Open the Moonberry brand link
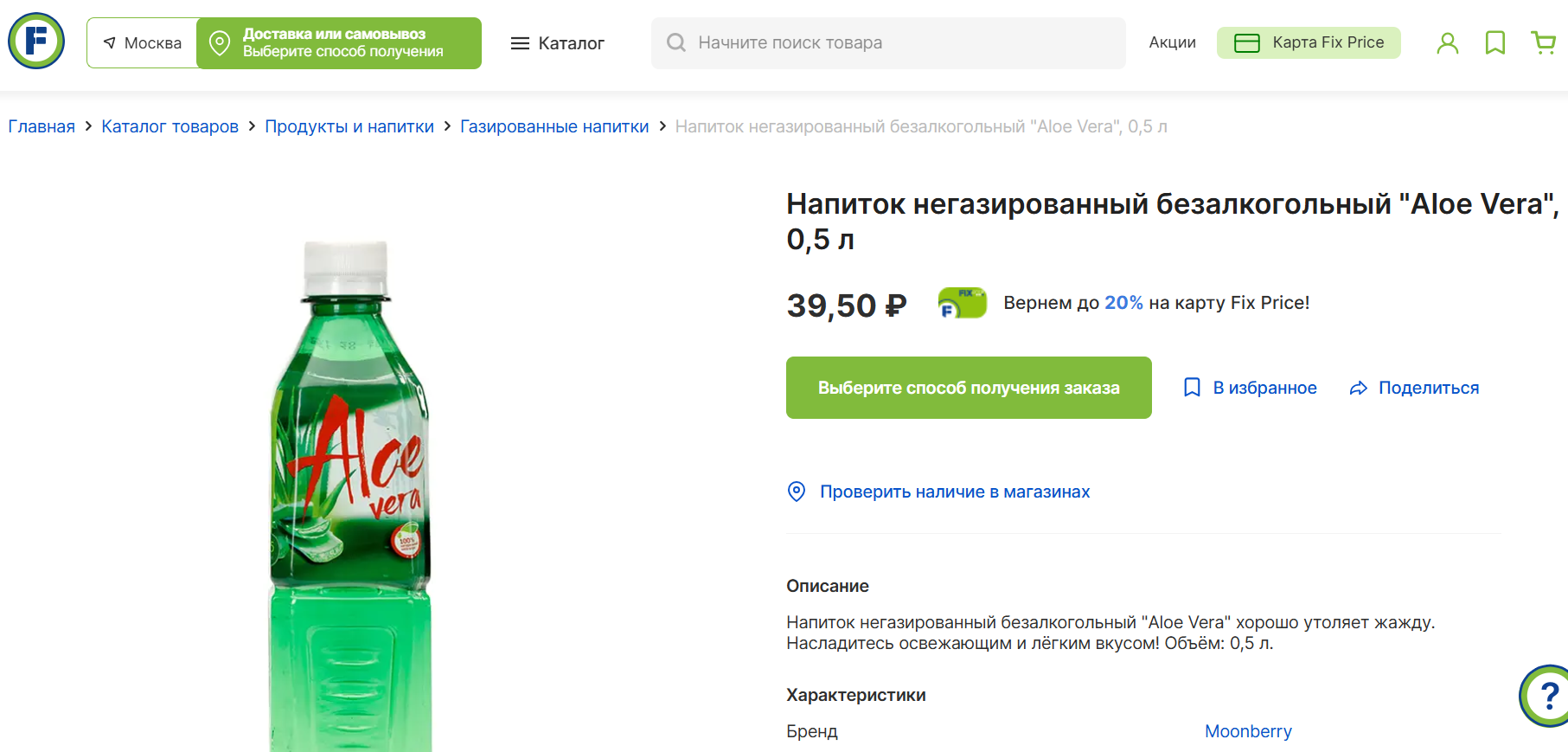 [1248, 731]
